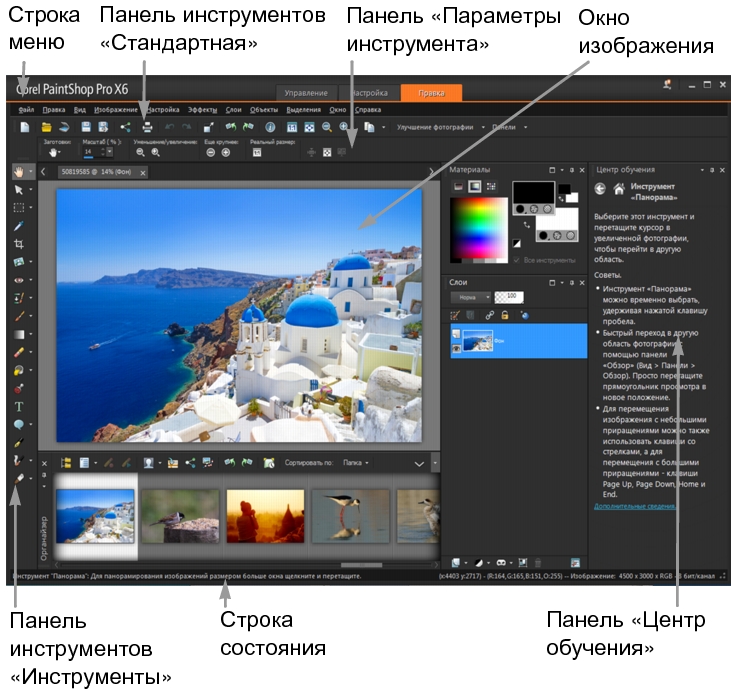
Task: Choose the Red Eye tool
Action: coord(19,279)
